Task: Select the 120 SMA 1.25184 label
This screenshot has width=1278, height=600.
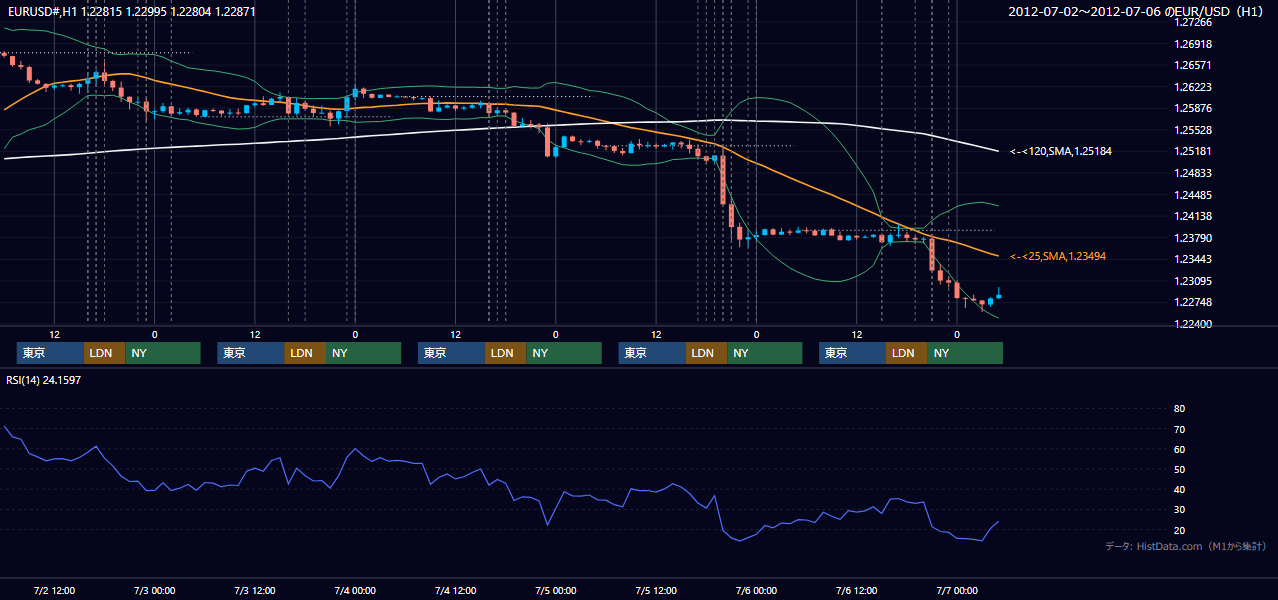Action: click(1061, 151)
